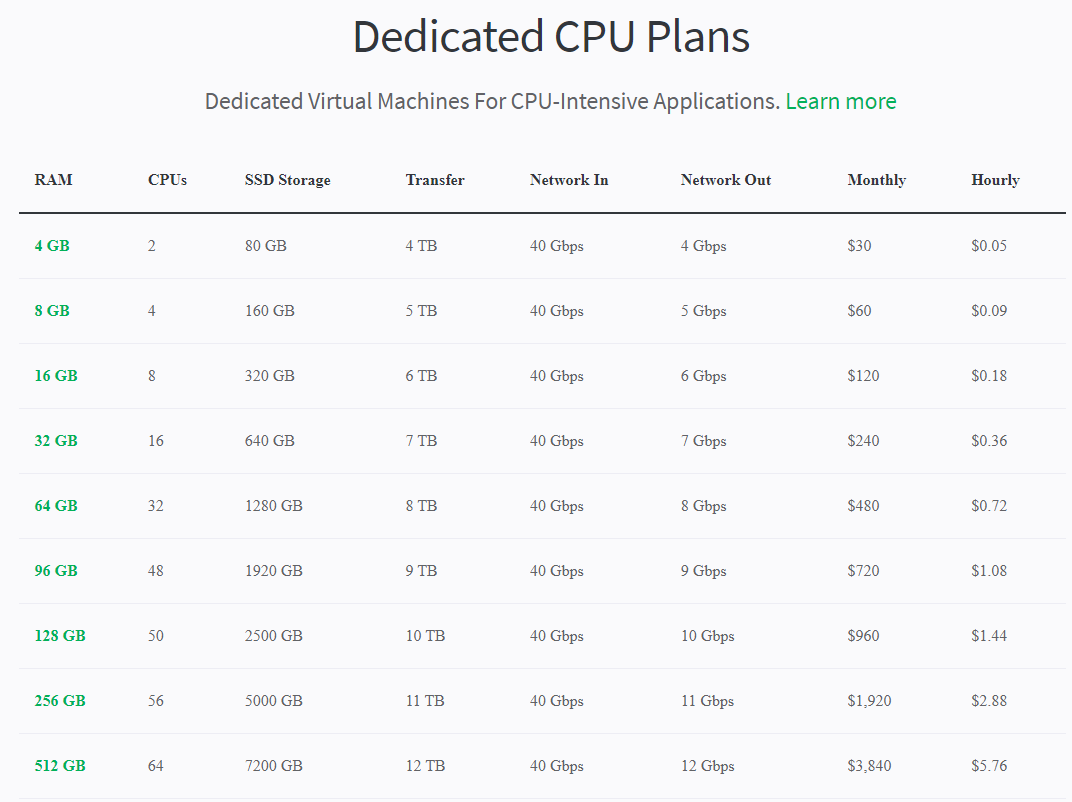Screen dimensions: 1072x802
Task: Select the Hourly column header
Action: point(995,181)
